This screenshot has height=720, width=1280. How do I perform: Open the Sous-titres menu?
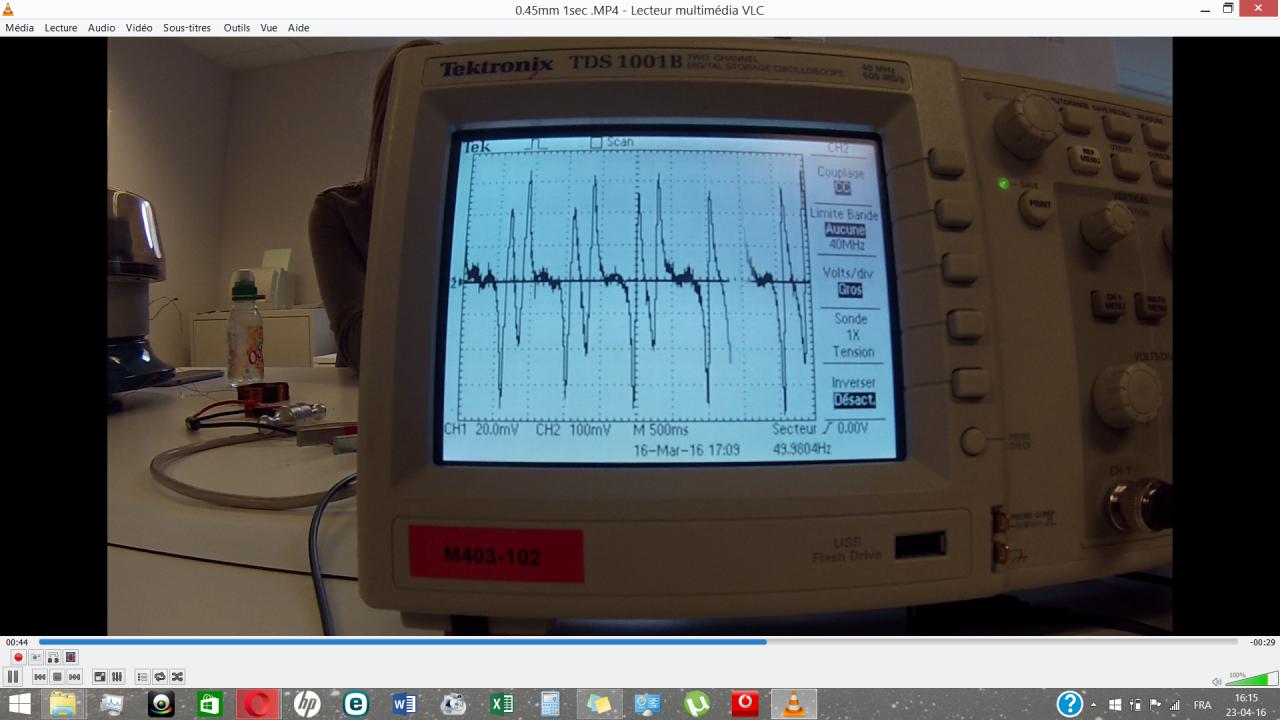pyautogui.click(x=187, y=28)
